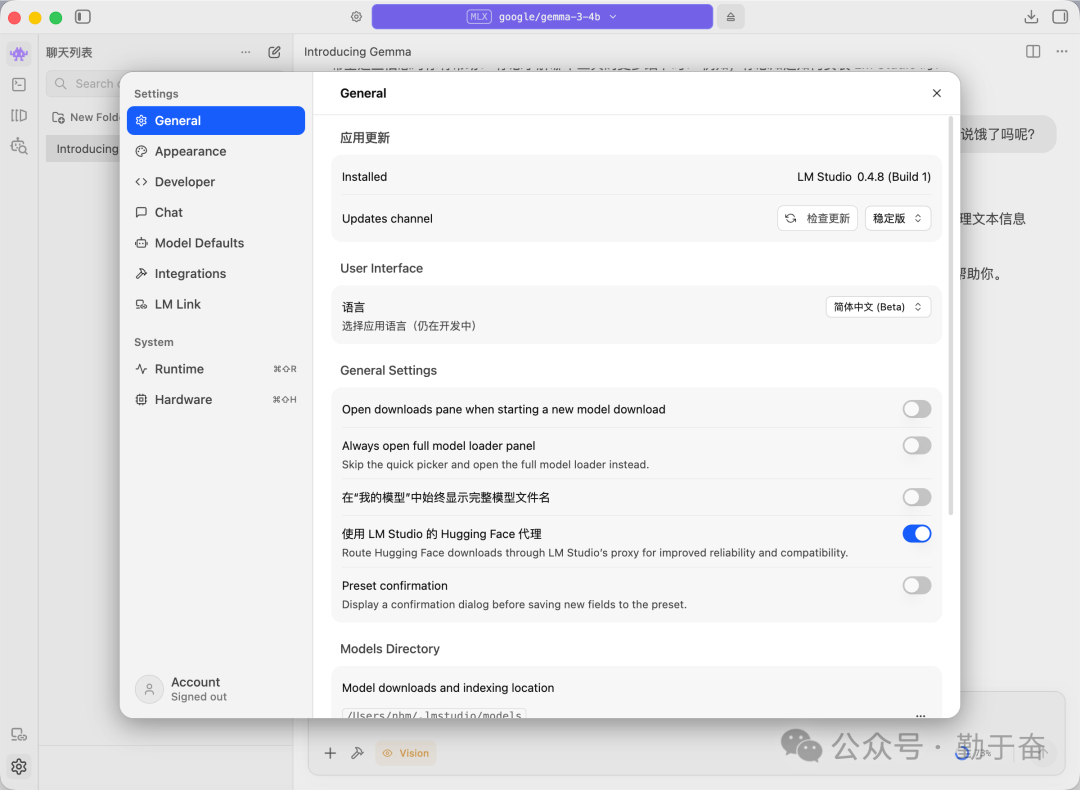Open the chat header more options ellipsis
Image resolution: width=1080 pixels, height=790 pixels.
coord(1062,52)
